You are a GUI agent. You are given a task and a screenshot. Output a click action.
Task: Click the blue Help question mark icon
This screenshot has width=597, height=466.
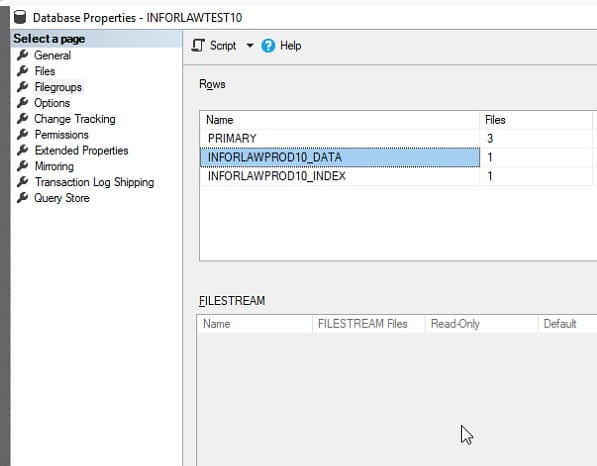(268, 46)
